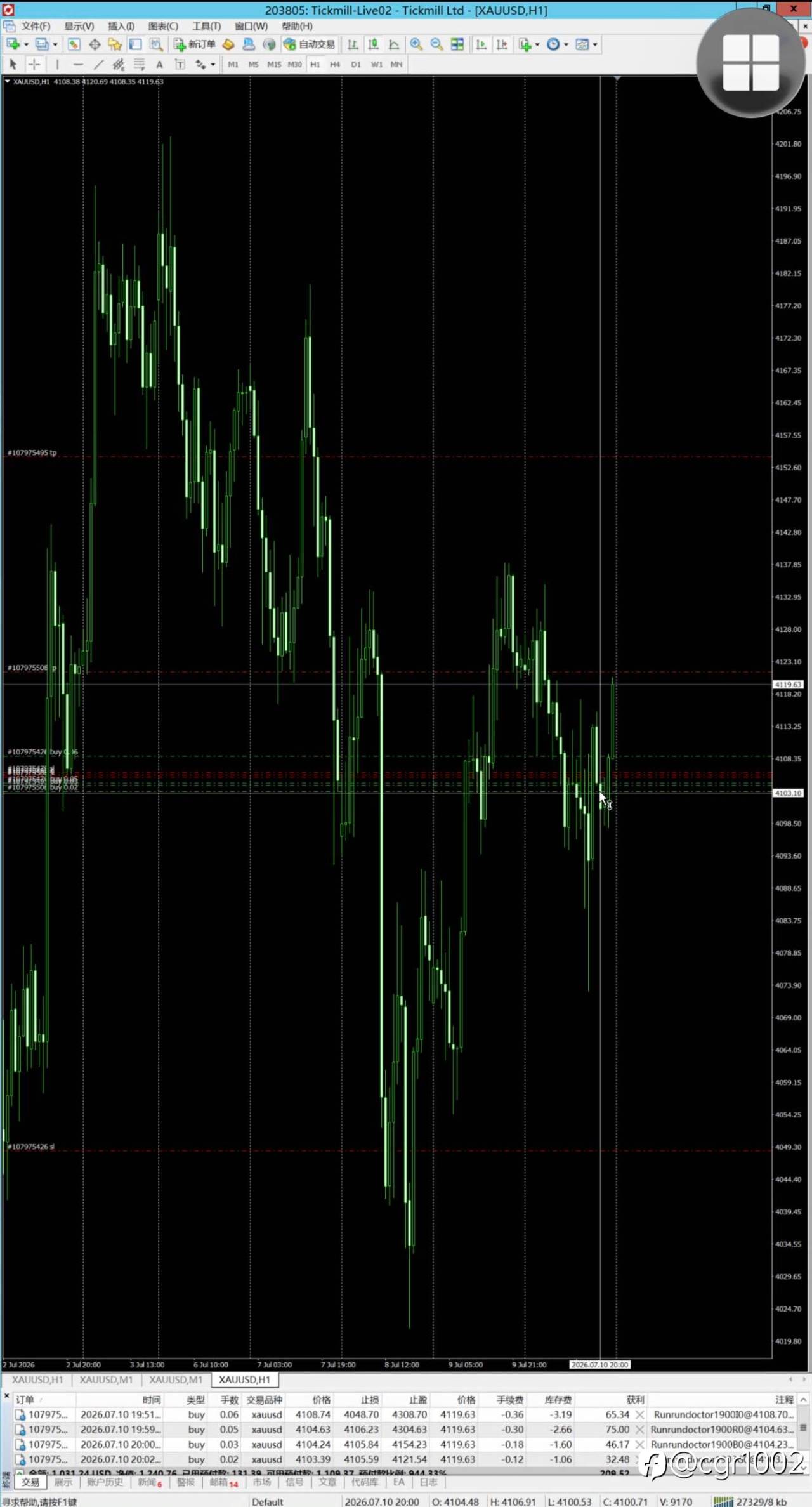
Task: Select the Text (A) drawing tool
Action: coord(159,64)
